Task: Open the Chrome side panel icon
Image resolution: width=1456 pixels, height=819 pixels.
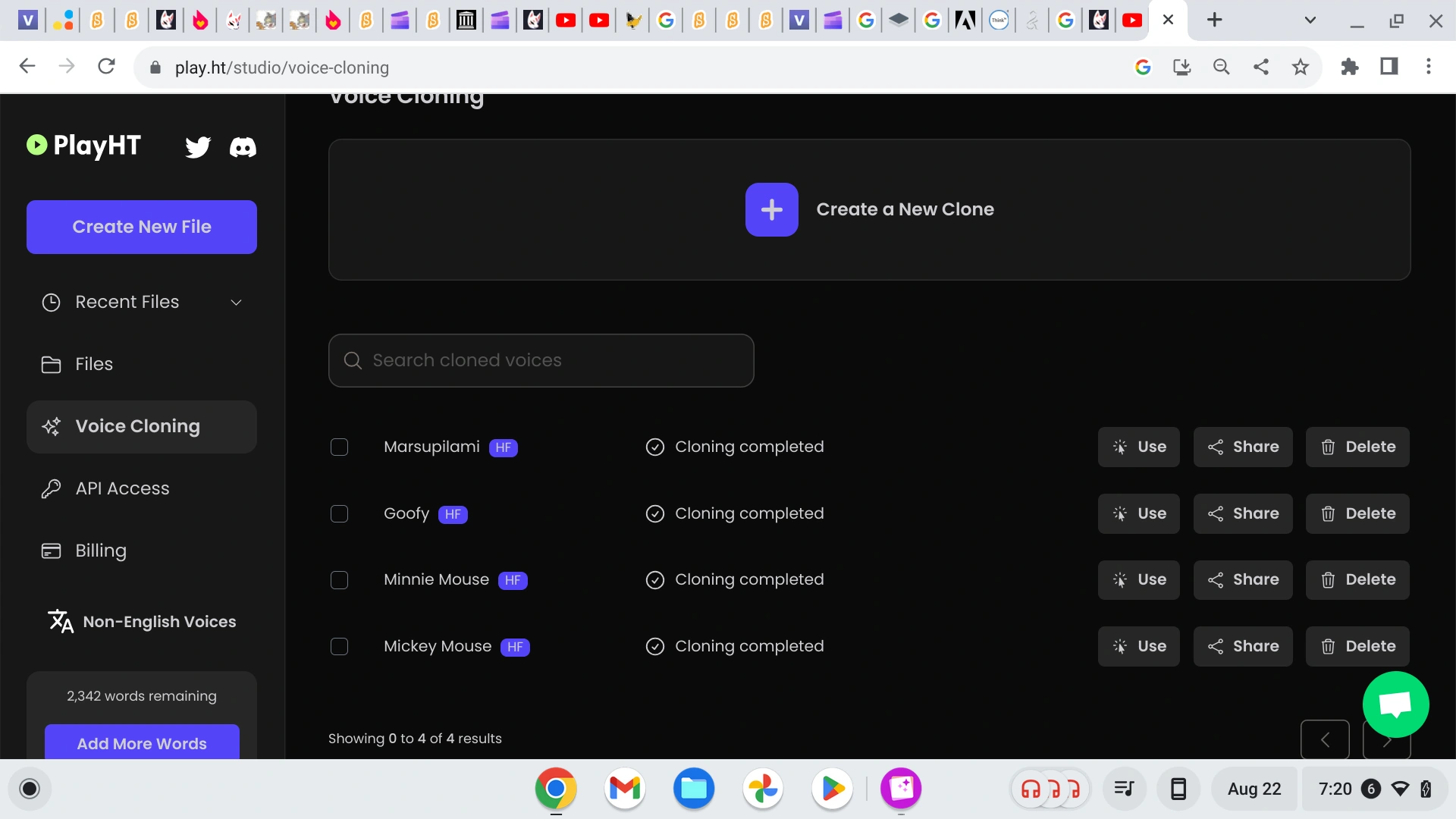Action: (x=1389, y=67)
